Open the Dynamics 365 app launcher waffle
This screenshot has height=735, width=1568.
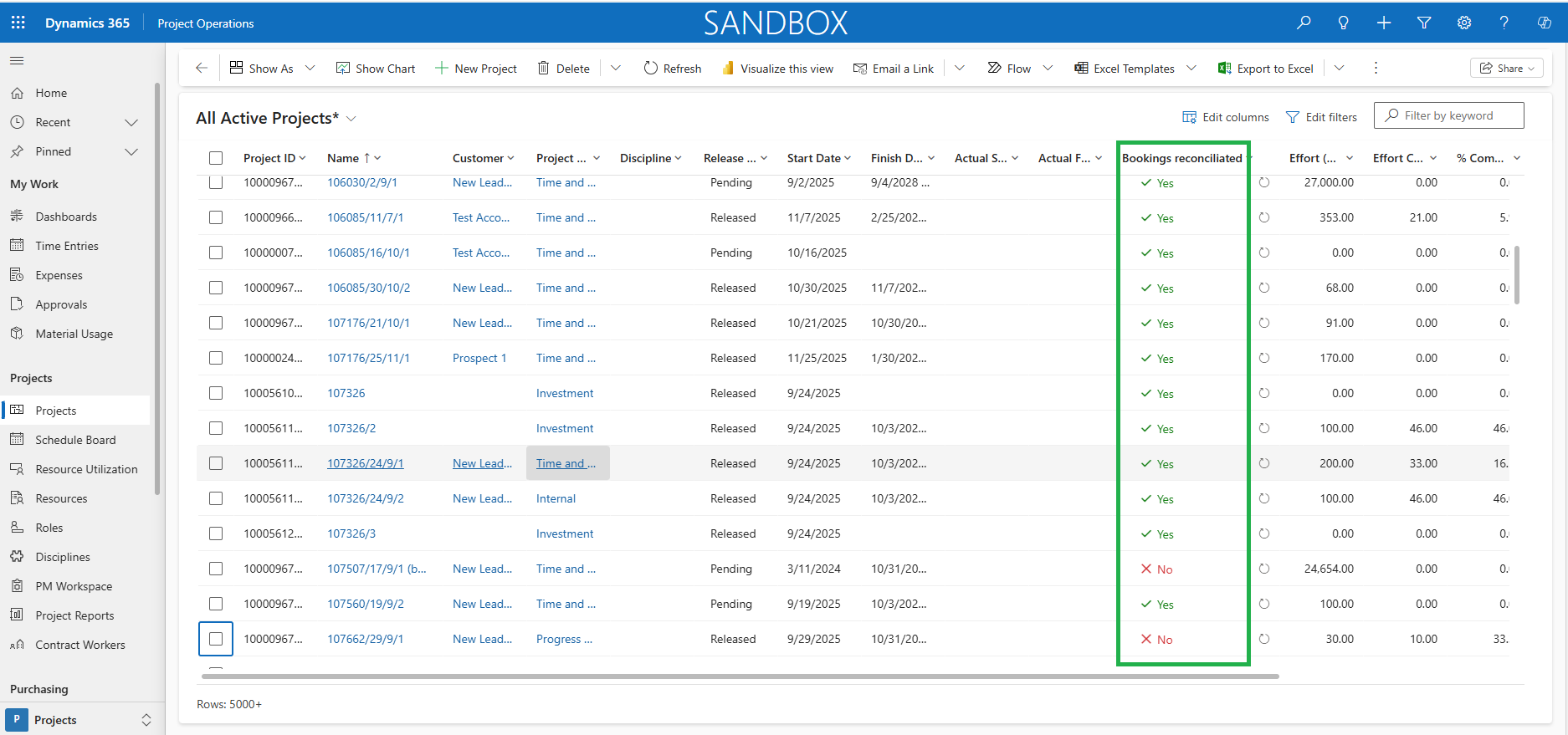[18, 23]
